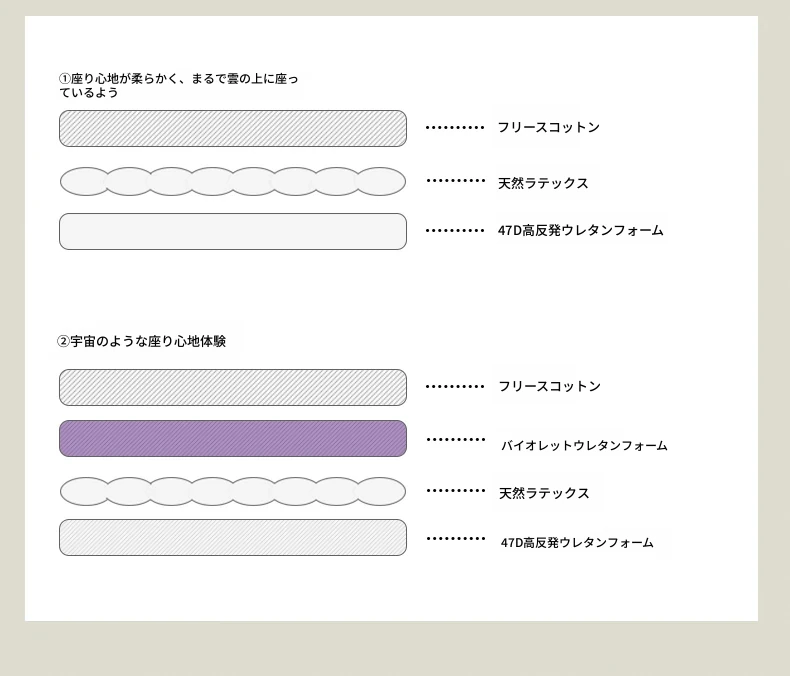Click heading ①座り心地が柔らかく
Screen dimensions: 790x676
[x=178, y=86]
